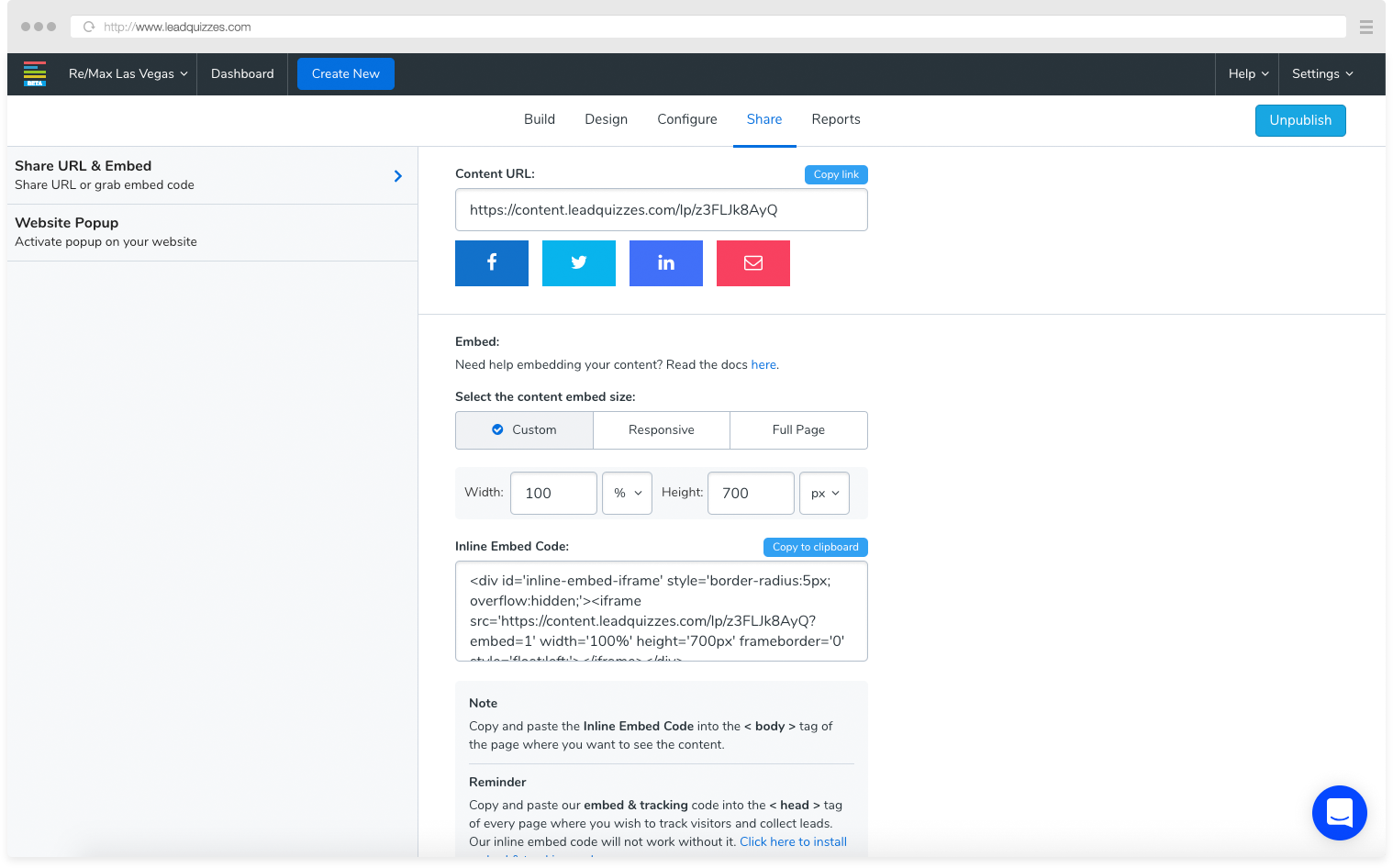Open the Website Popup section

coord(212,232)
